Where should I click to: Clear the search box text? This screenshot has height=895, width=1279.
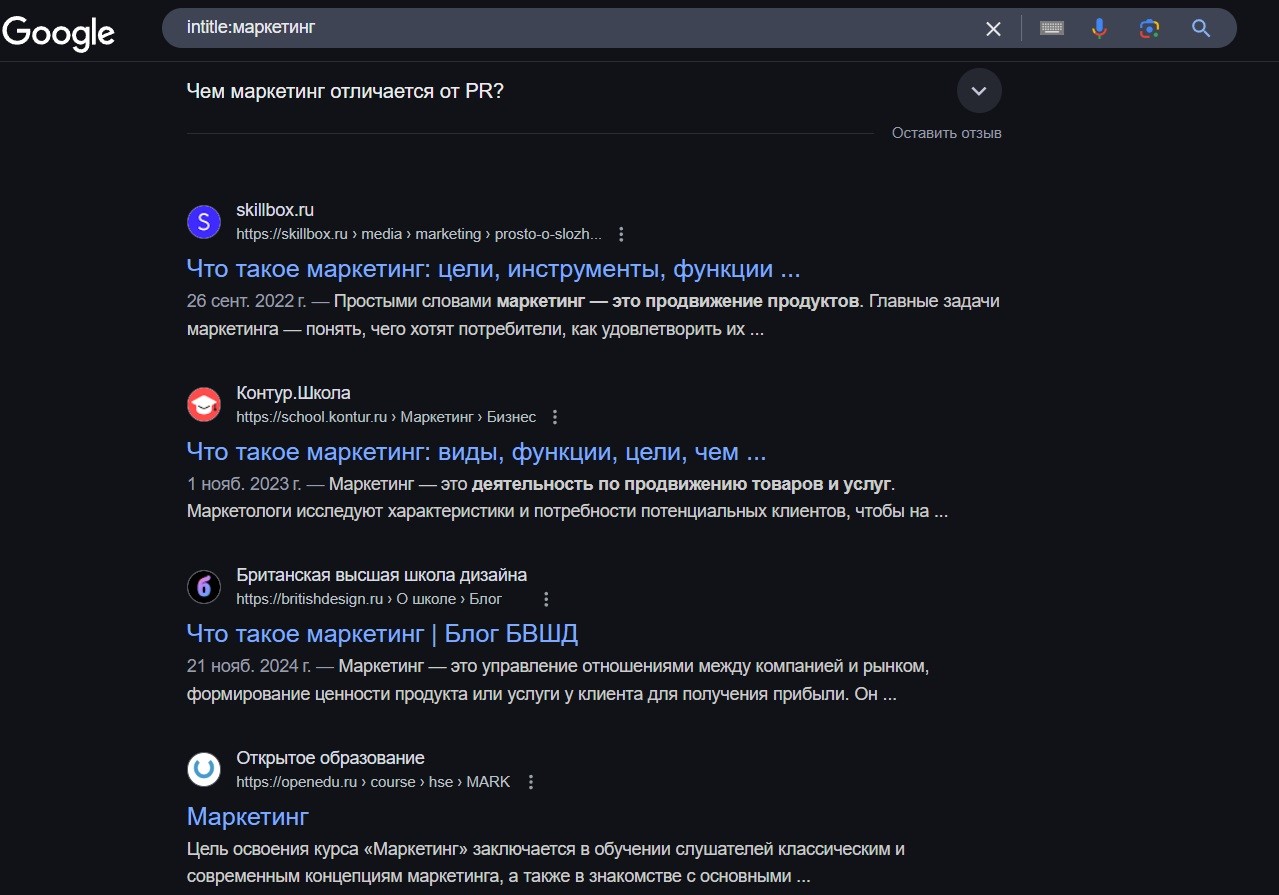click(993, 29)
